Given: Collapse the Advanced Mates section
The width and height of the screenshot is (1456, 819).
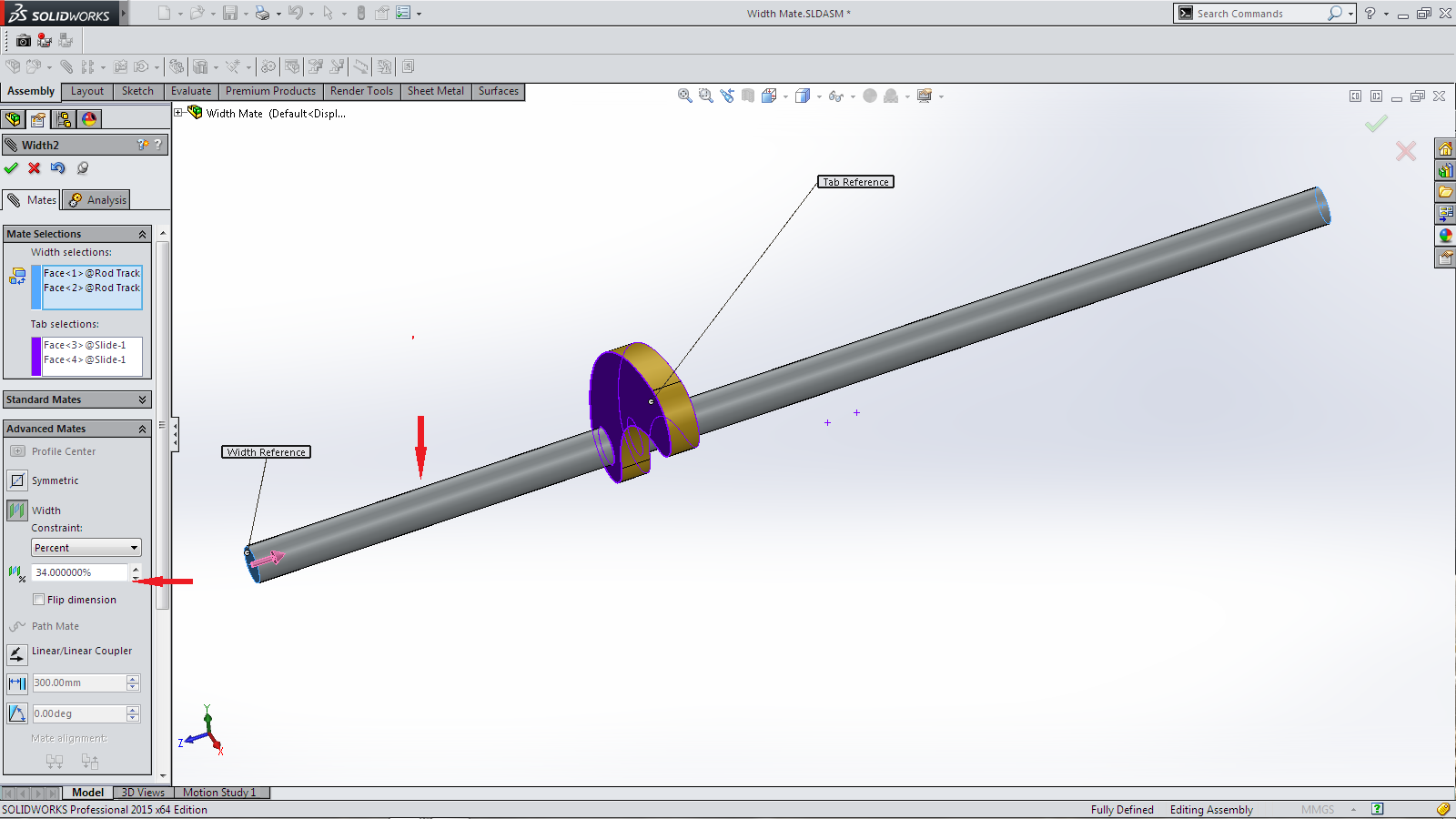Looking at the screenshot, I should click(x=142, y=429).
